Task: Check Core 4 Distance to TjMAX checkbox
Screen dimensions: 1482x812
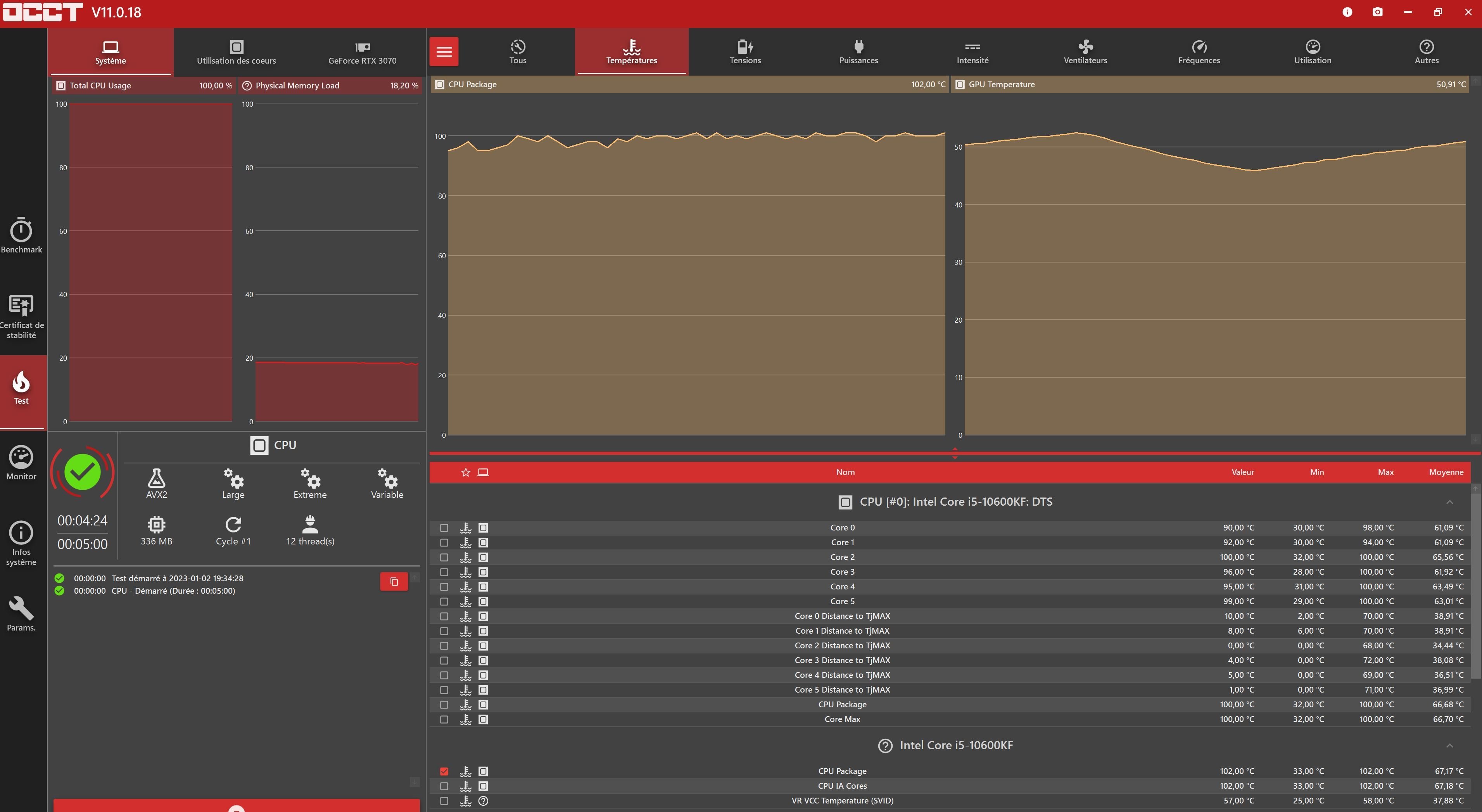Action: tap(444, 675)
